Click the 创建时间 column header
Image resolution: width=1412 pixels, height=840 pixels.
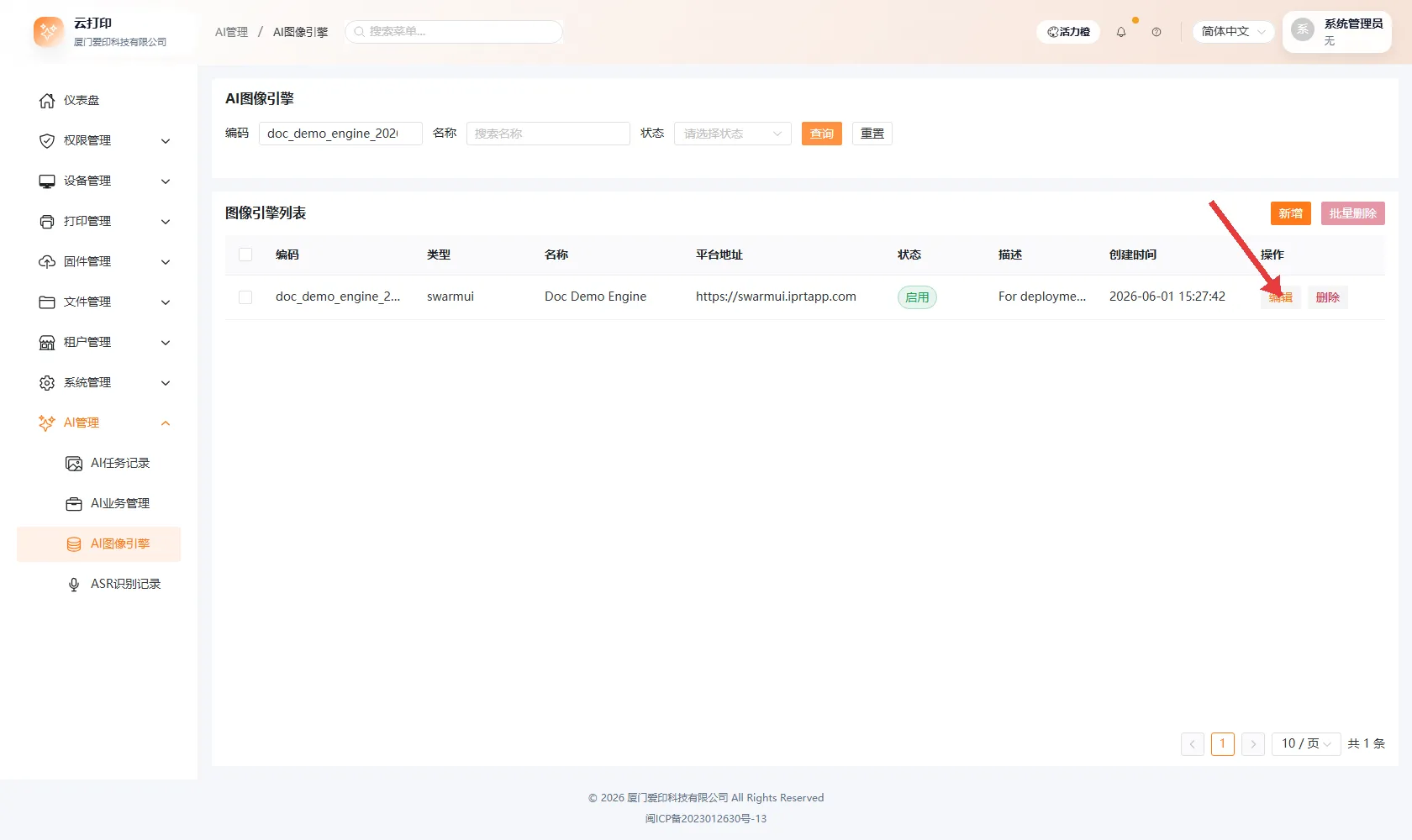[x=1133, y=255]
